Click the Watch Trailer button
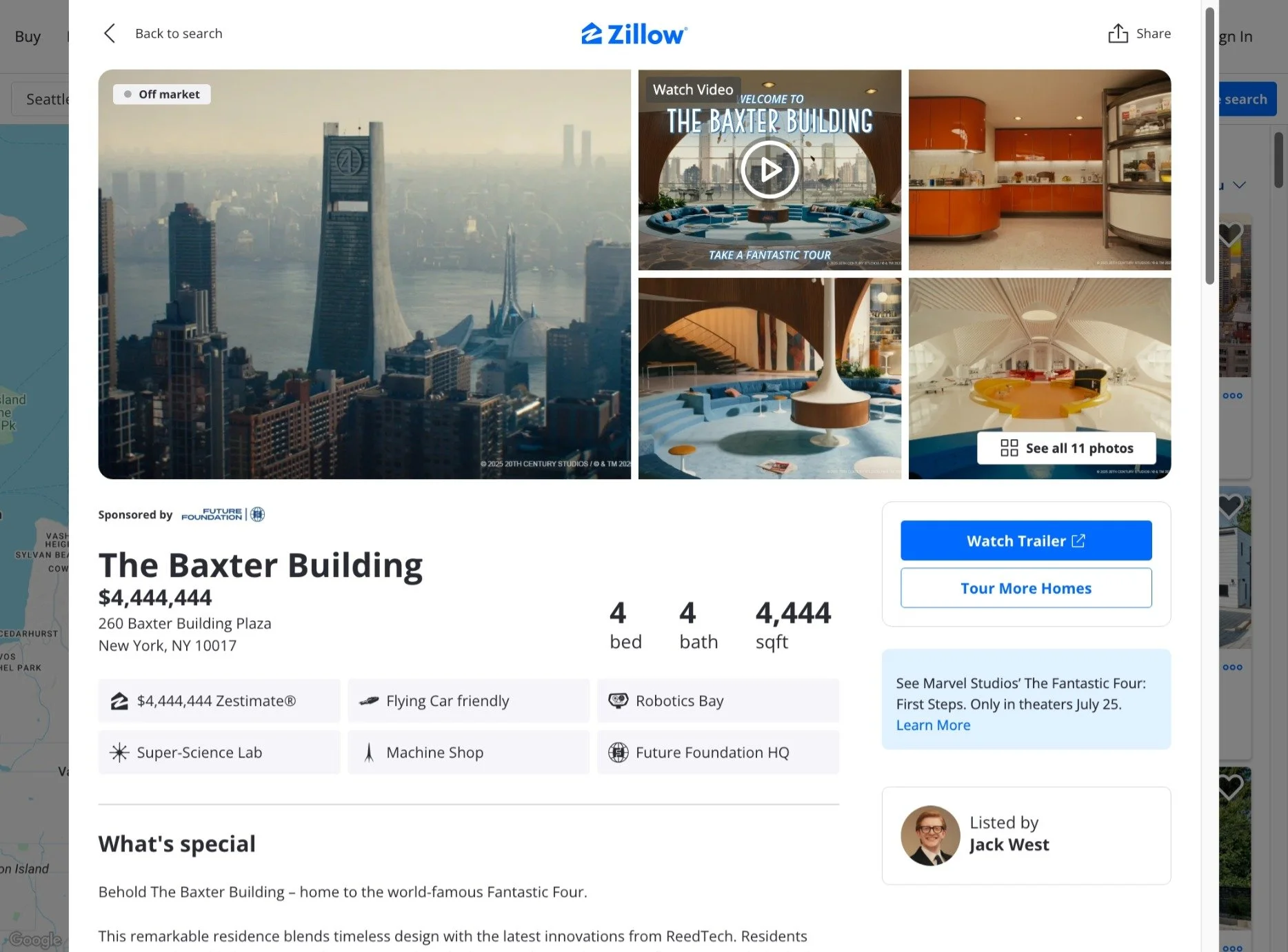This screenshot has width=1288, height=952. point(1026,540)
